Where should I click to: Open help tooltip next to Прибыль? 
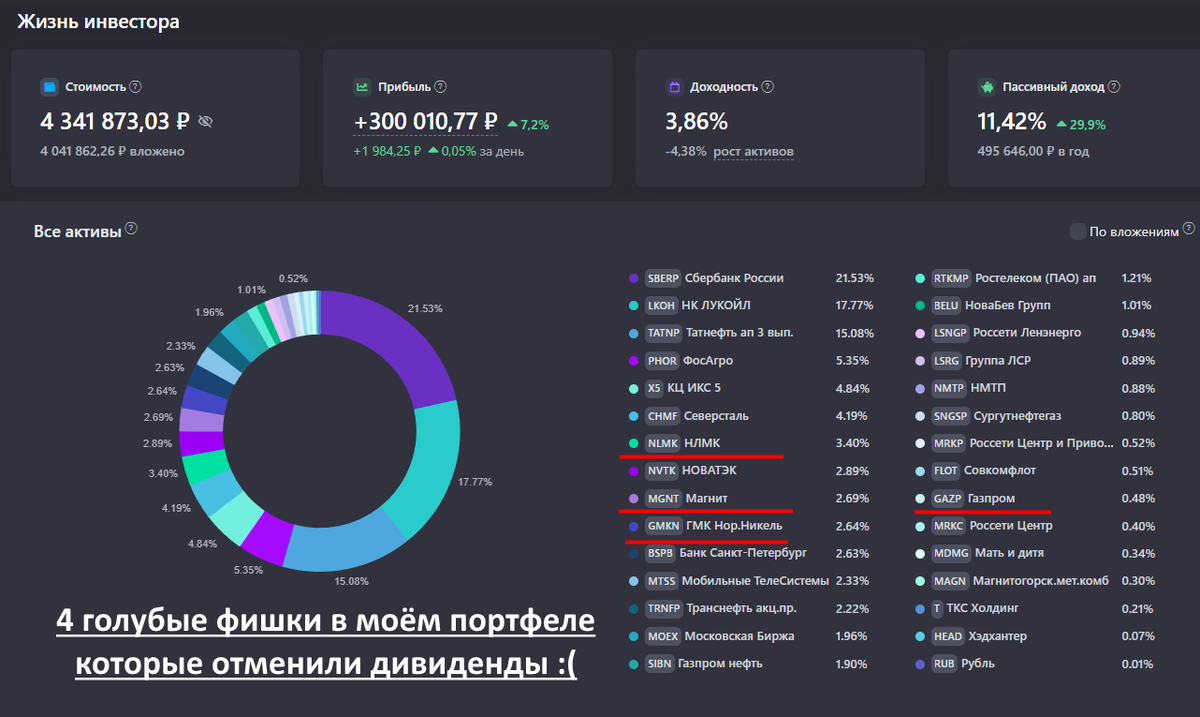pos(441,87)
